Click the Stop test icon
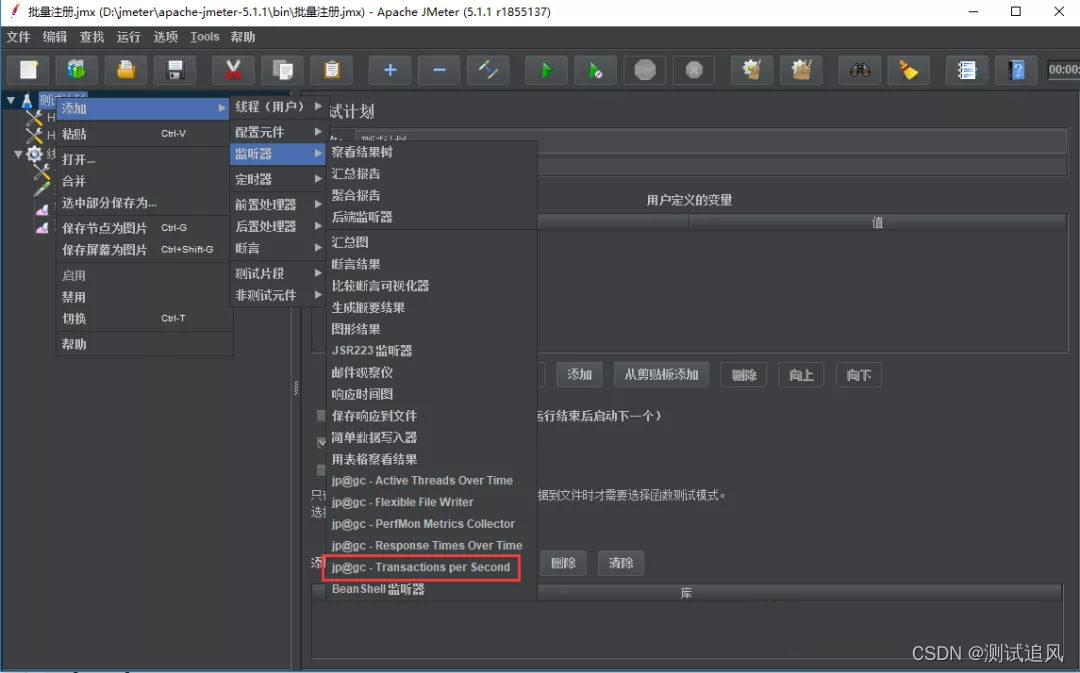Viewport: 1080px width, 673px height. point(645,70)
